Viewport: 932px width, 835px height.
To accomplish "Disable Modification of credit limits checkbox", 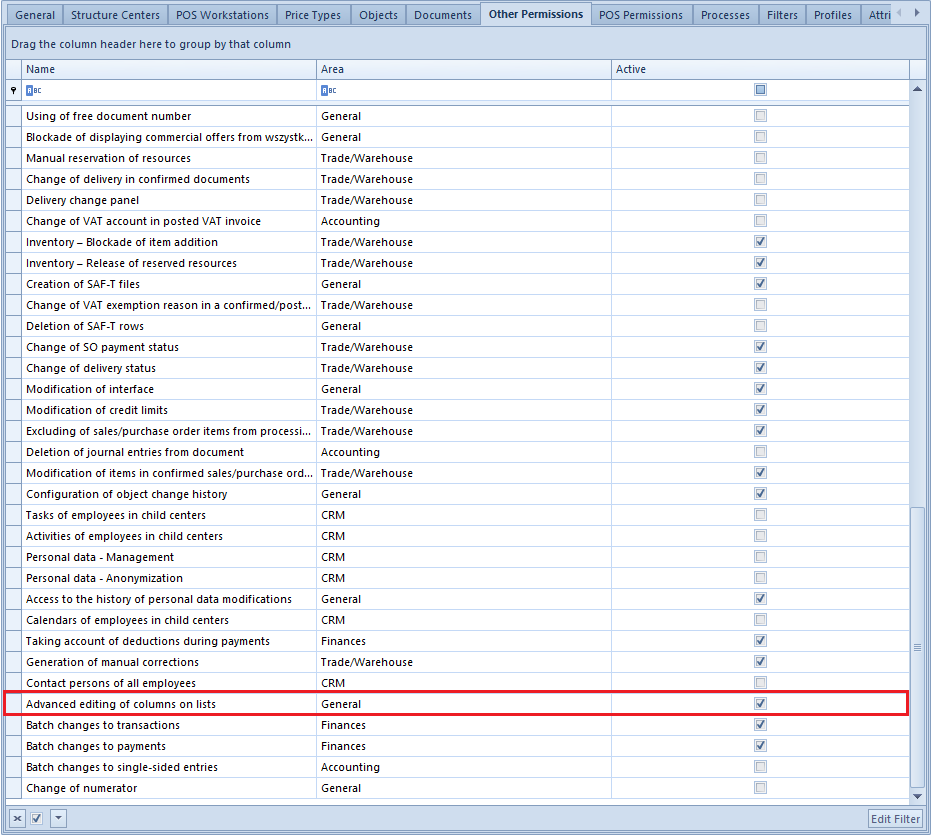I will (x=760, y=410).
